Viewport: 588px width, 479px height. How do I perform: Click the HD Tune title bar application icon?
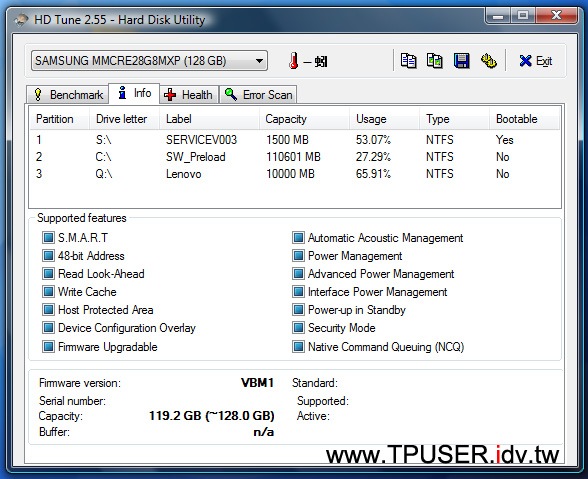(x=22, y=20)
